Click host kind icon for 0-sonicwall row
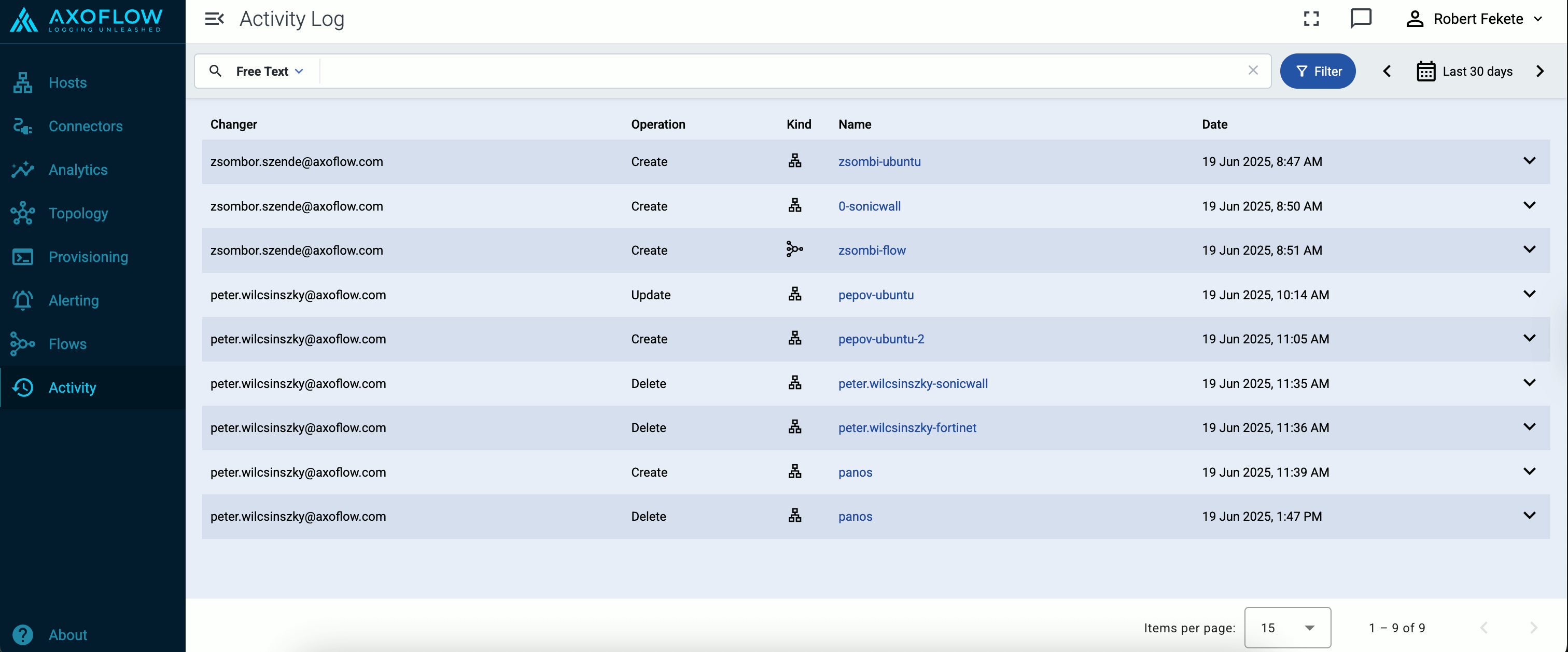This screenshot has width=1568, height=652. pyautogui.click(x=794, y=205)
